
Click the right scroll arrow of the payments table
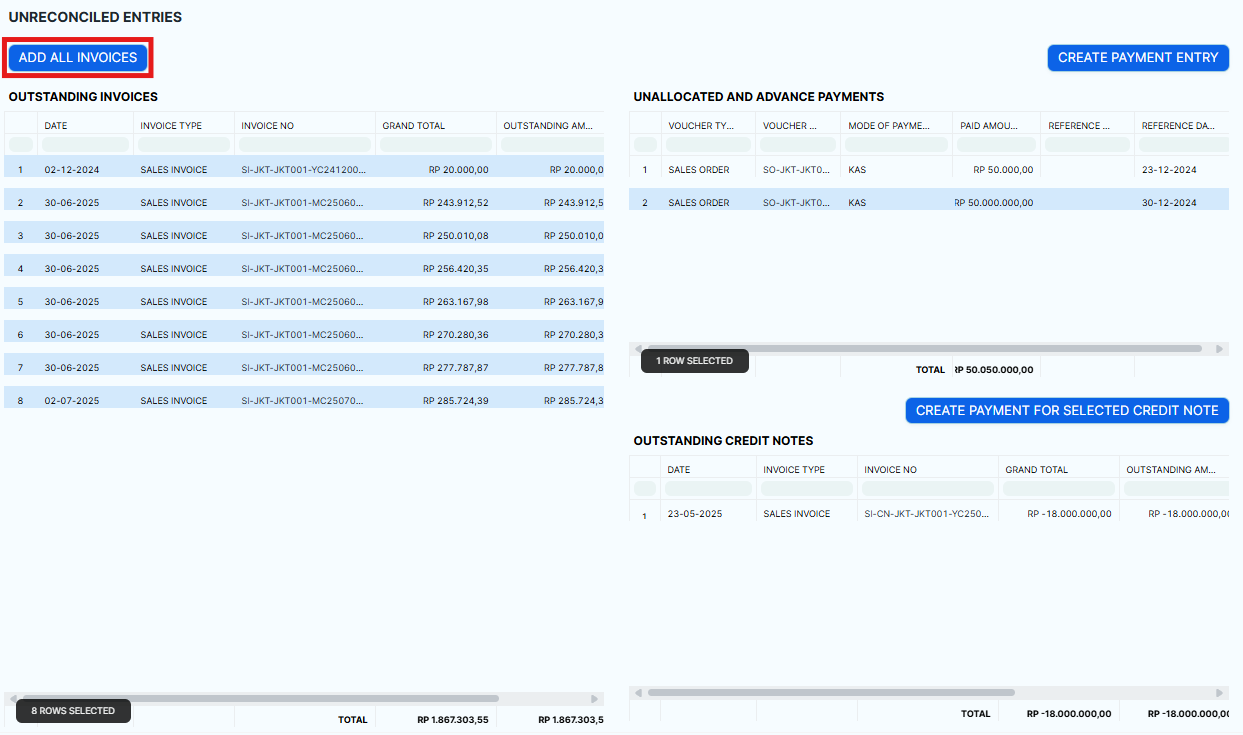[1220, 348]
